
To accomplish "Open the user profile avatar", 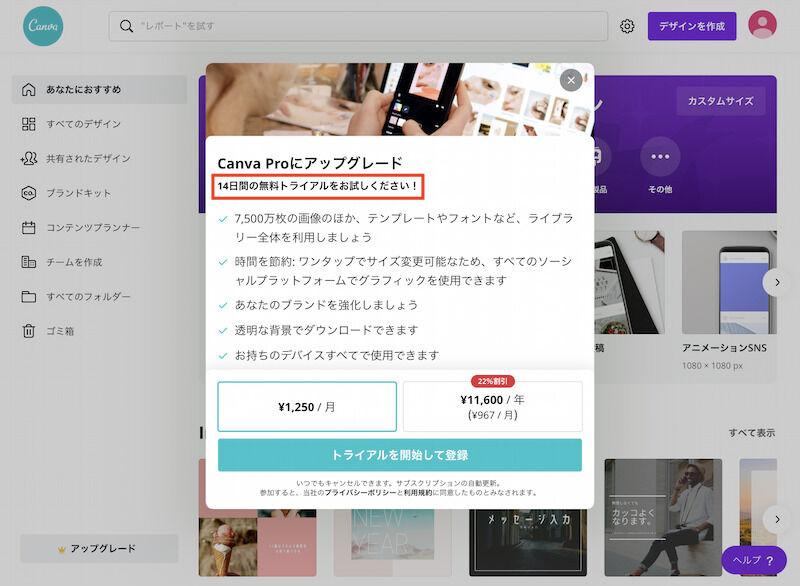I will click(x=762, y=24).
